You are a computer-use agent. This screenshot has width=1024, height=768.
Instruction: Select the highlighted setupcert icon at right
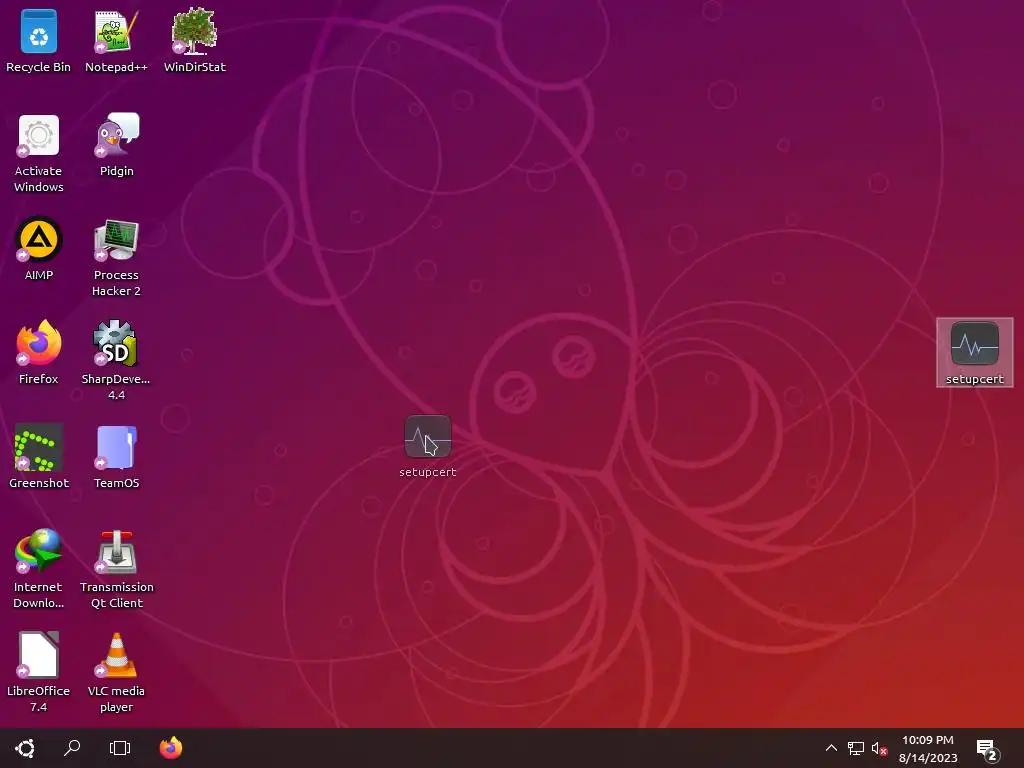tap(974, 352)
